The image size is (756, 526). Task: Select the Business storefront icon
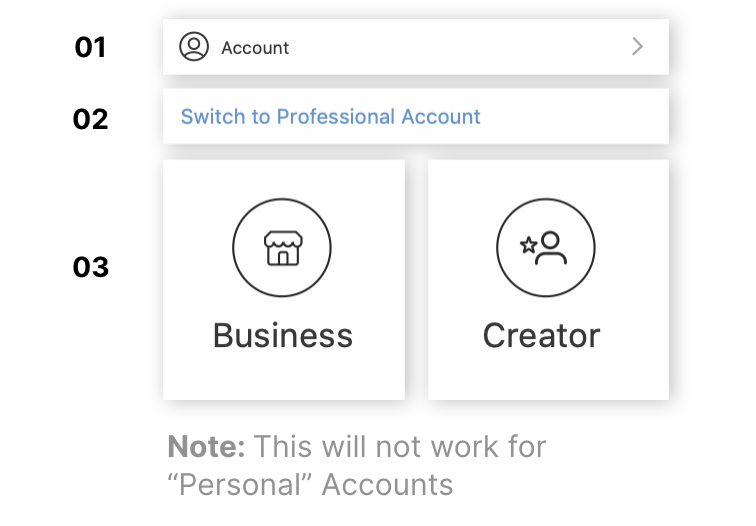point(282,248)
